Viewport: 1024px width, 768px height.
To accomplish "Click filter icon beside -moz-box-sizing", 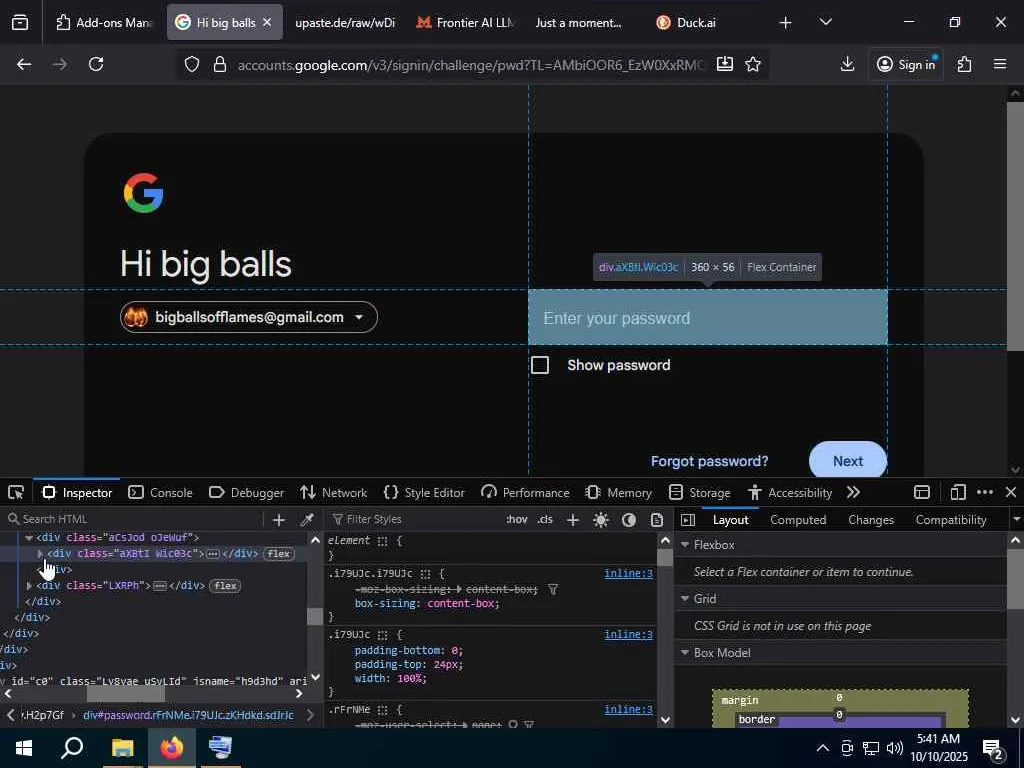I will [x=552, y=590].
